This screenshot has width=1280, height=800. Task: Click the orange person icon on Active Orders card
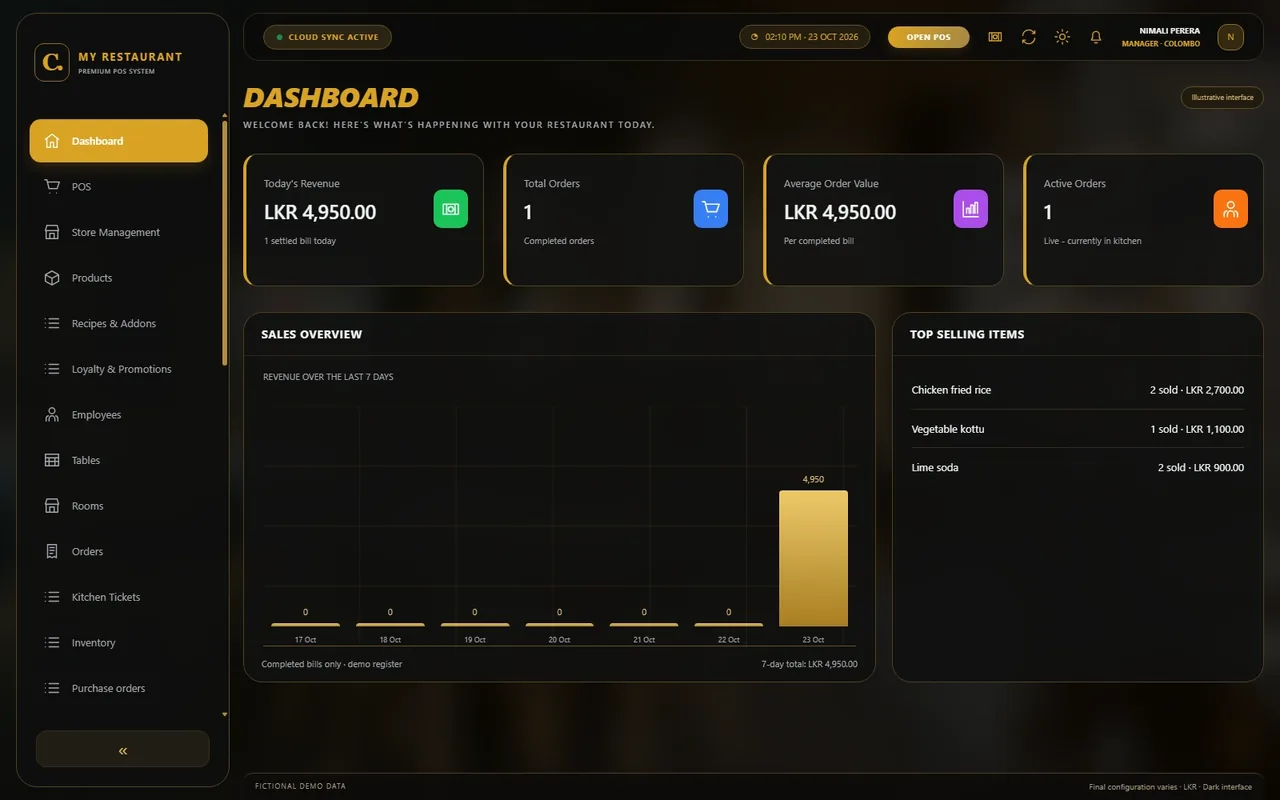click(x=1231, y=209)
